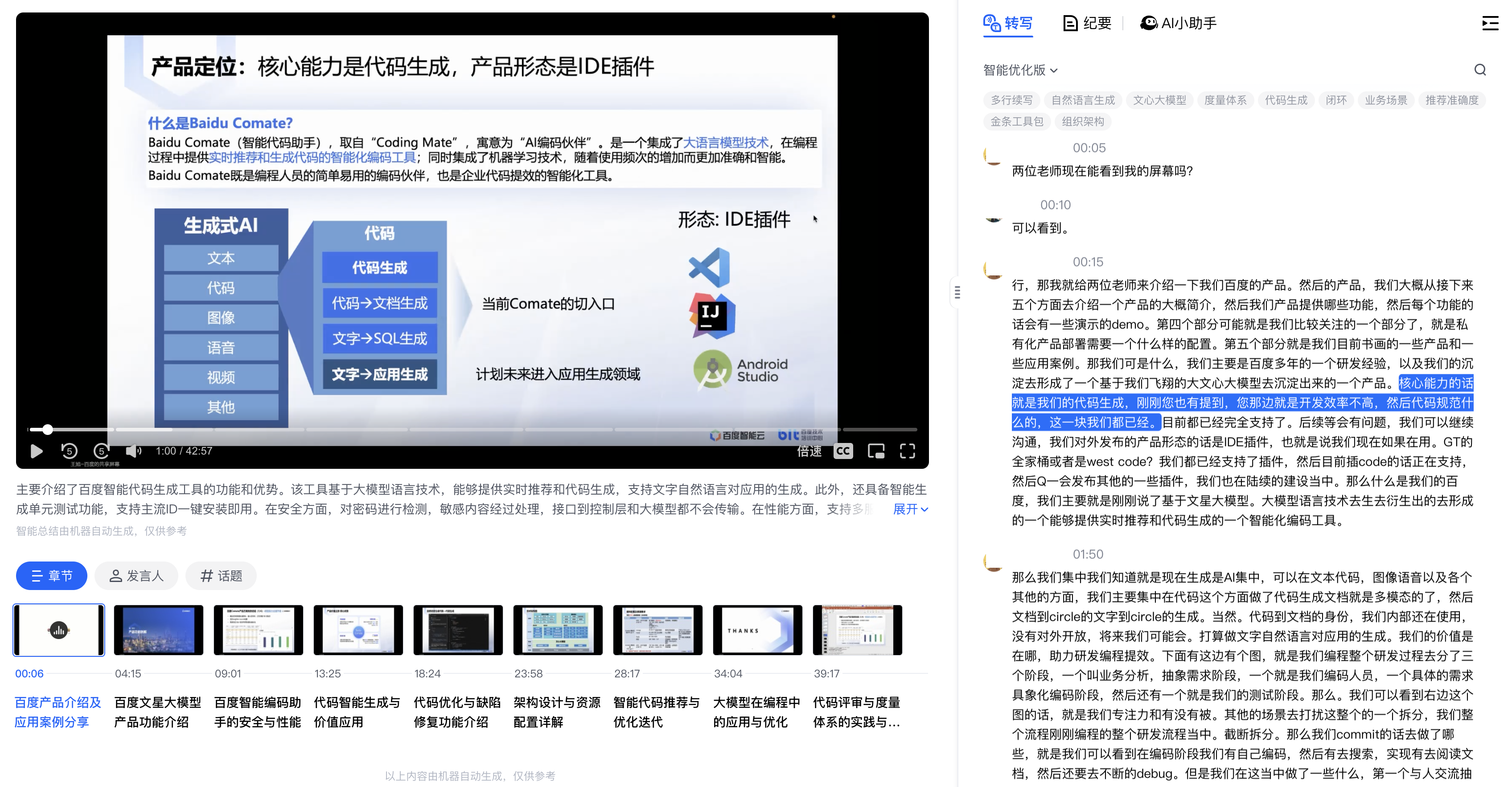Open the 23:58 架构设计 chapter thumbnail
1512x787 pixels.
[x=558, y=630]
